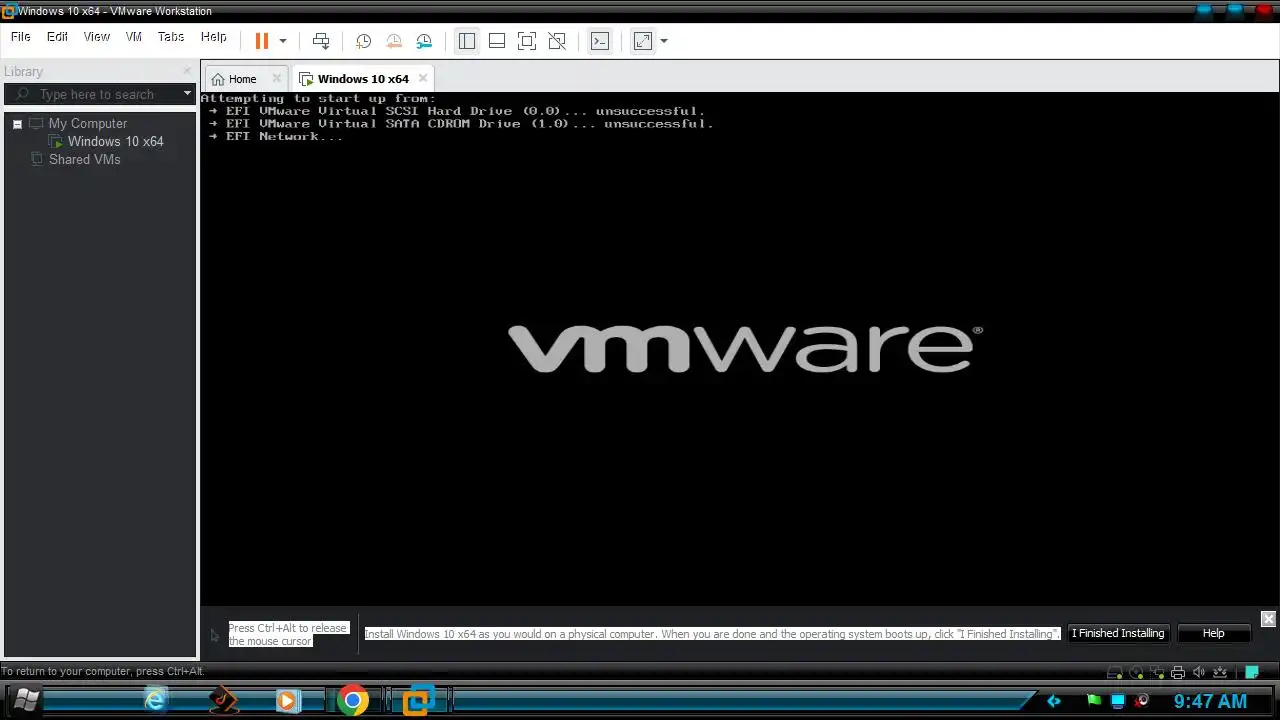
Task: Launch Internet Explorer from the taskbar
Action: pyautogui.click(x=155, y=700)
